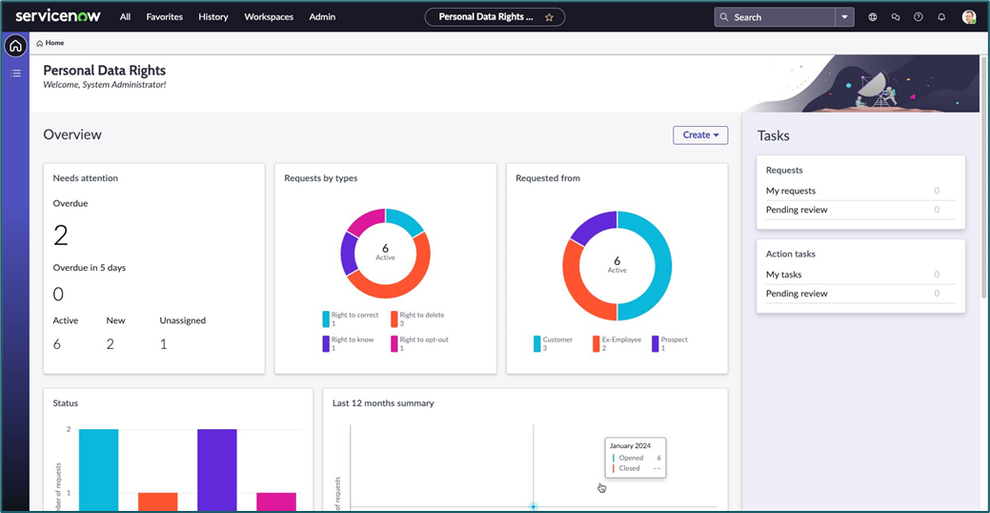Click the Home breadcrumb link
The width and height of the screenshot is (990, 513).
54,43
